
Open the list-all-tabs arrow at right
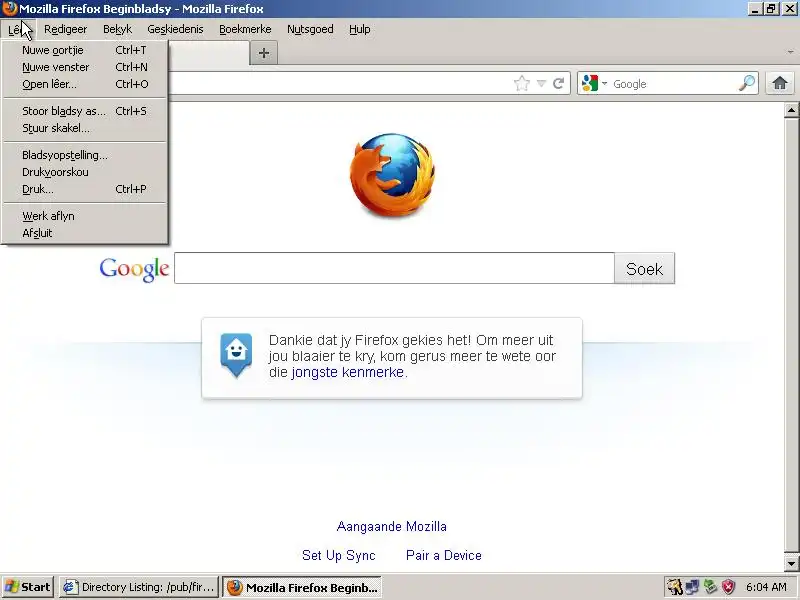point(790,52)
